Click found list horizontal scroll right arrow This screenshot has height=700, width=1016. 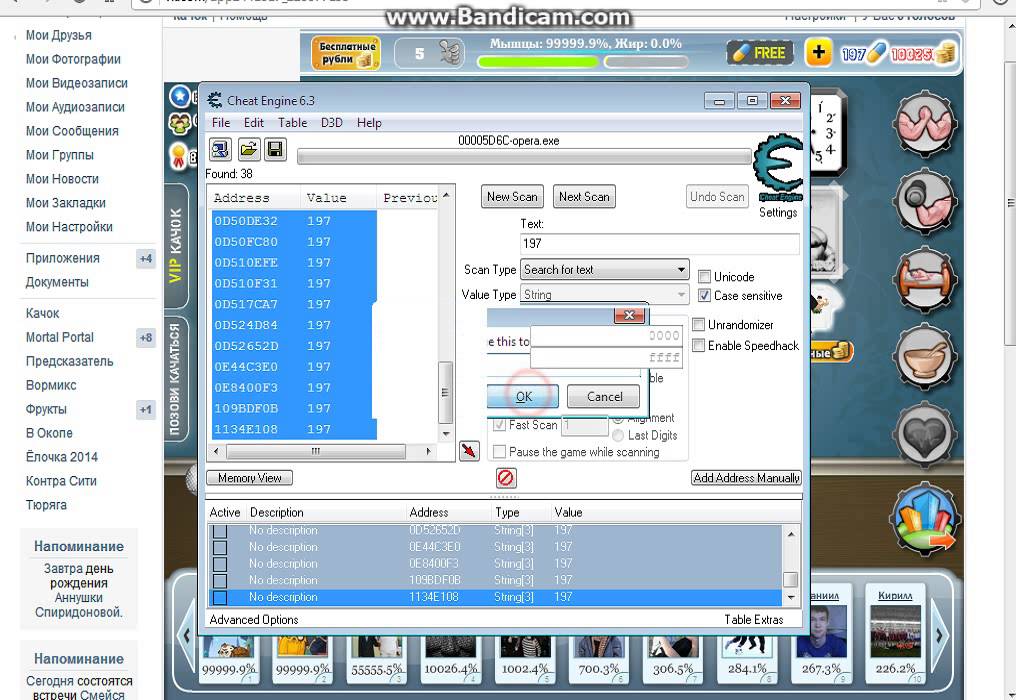pyautogui.click(x=428, y=451)
